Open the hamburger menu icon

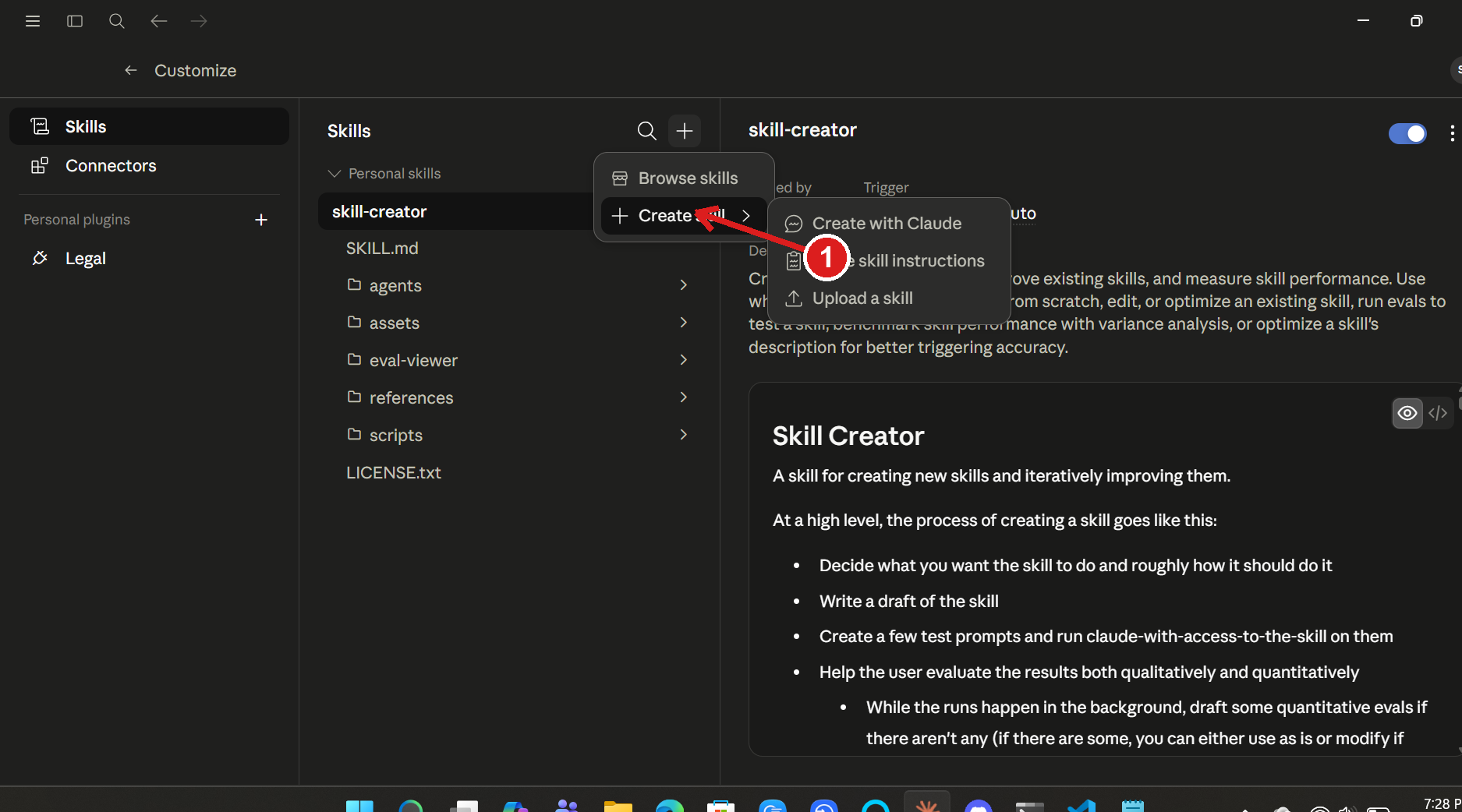click(x=33, y=21)
